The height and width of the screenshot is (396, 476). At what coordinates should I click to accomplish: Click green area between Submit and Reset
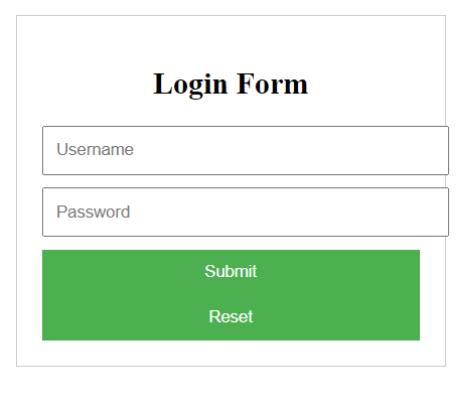click(231, 295)
